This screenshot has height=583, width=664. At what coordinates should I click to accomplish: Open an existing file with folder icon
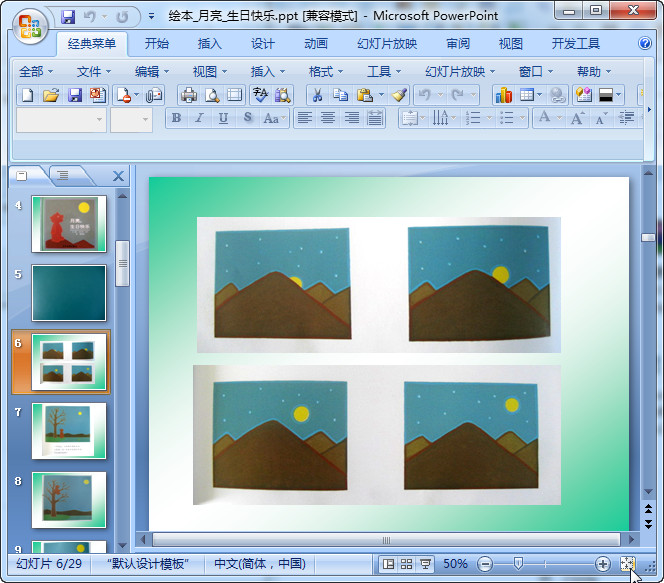point(51,95)
